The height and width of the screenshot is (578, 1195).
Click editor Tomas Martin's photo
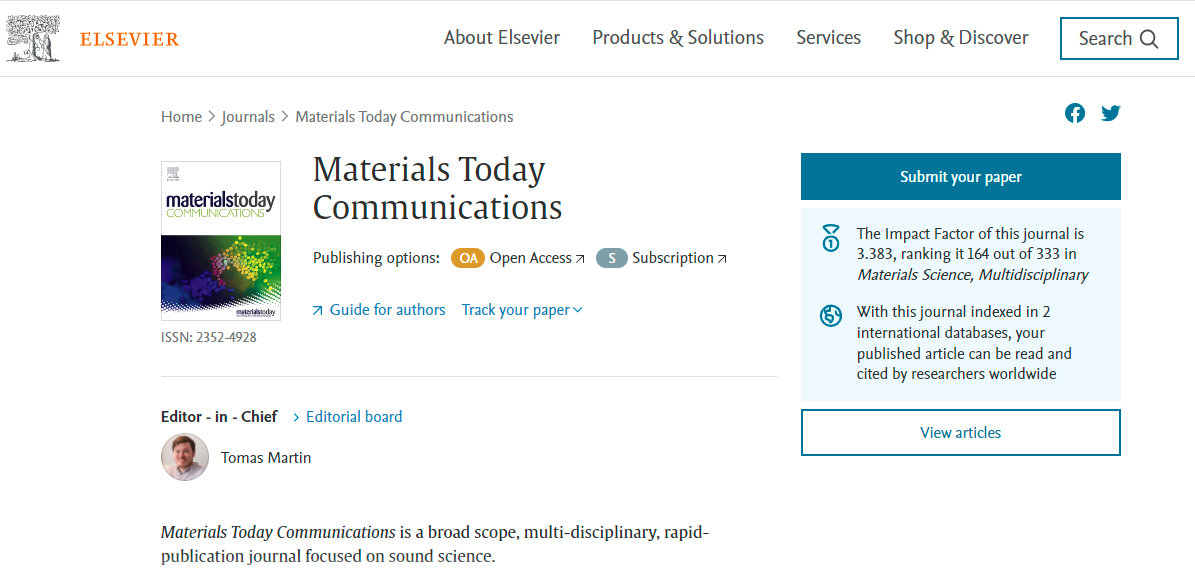185,458
